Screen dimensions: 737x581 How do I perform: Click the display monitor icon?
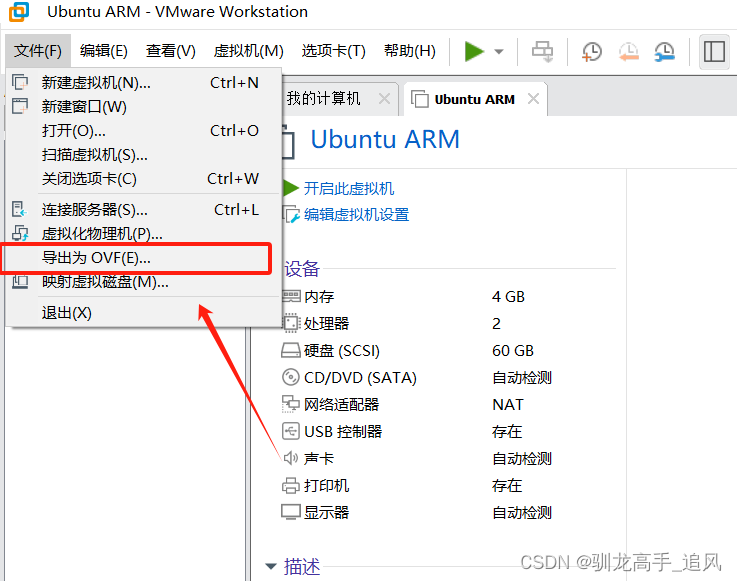pyautogui.click(x=291, y=512)
